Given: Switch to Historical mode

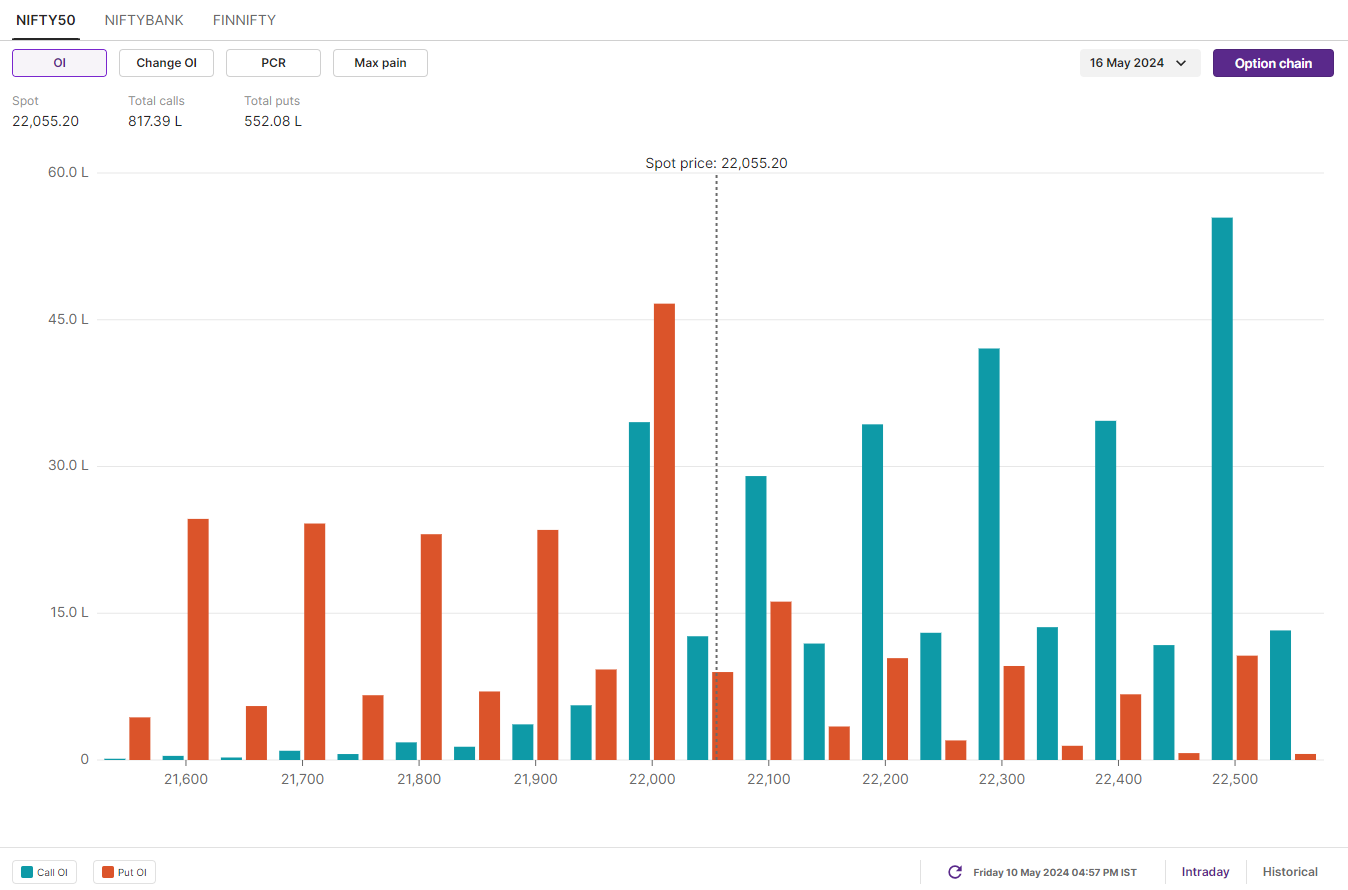Looking at the screenshot, I should pyautogui.click(x=1290, y=872).
